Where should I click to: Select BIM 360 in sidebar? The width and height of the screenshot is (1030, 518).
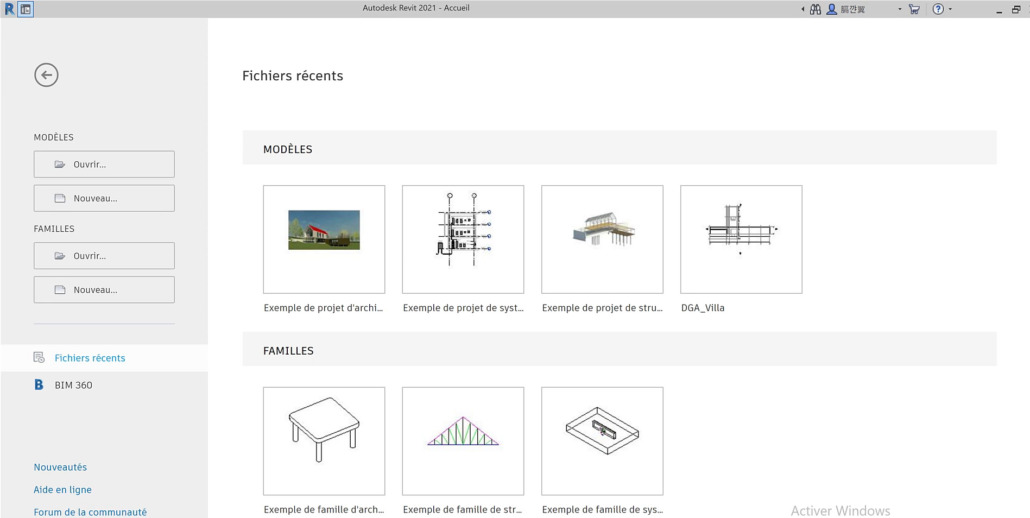(104, 385)
